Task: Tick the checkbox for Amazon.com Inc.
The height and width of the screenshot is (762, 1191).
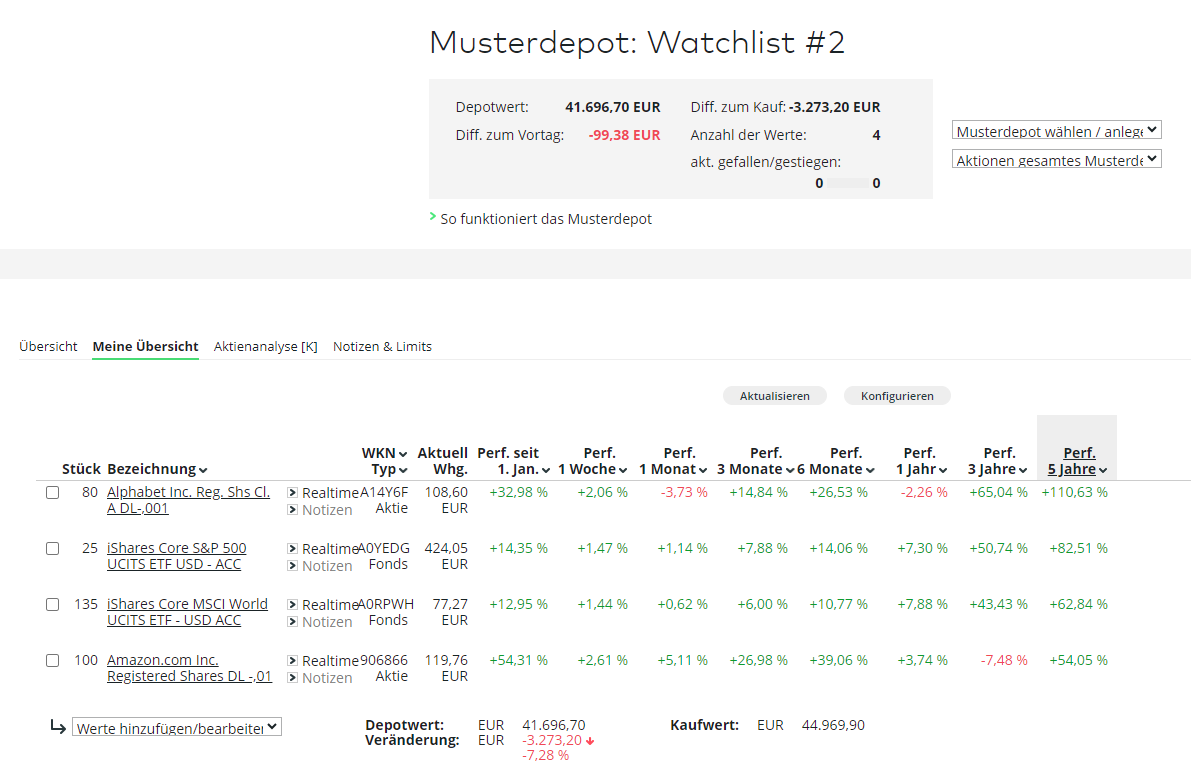Action: [x=52, y=661]
